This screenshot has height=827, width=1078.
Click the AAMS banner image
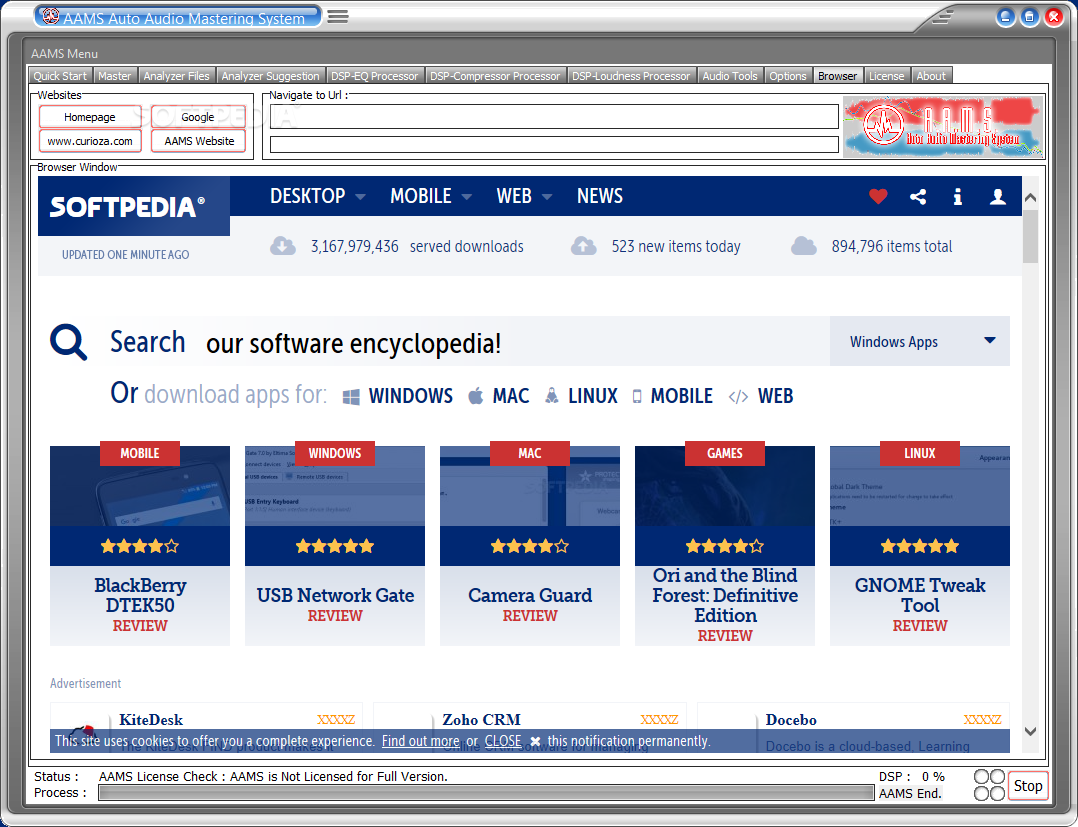coord(943,126)
